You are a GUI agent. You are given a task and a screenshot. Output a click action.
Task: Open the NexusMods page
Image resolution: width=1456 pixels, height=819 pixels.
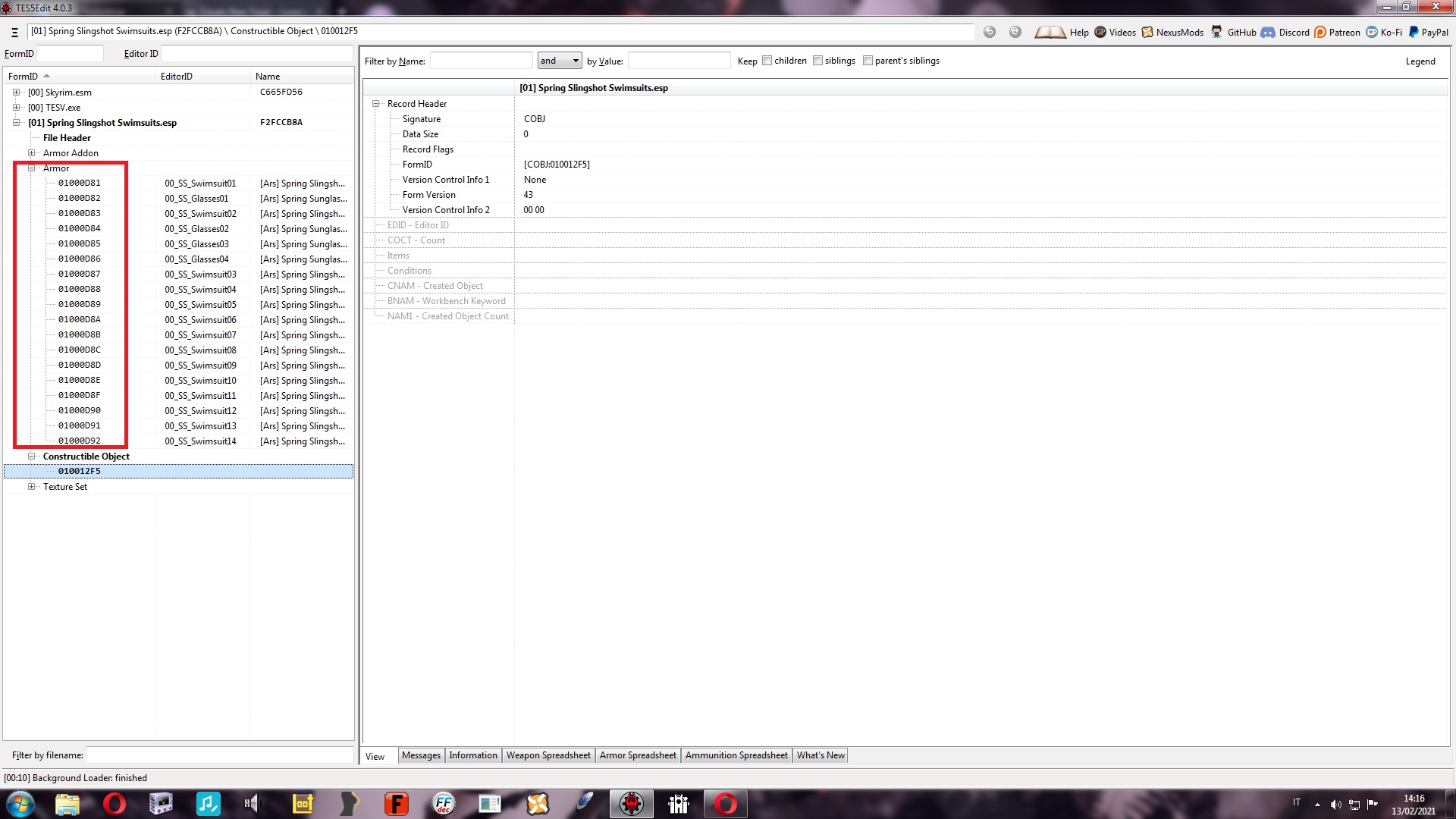1172,33
